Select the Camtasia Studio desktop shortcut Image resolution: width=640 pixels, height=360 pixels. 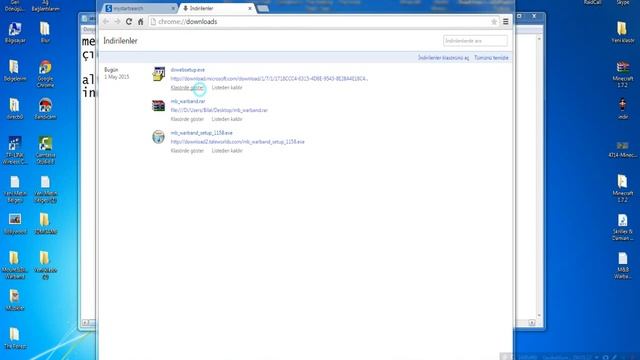click(45, 150)
